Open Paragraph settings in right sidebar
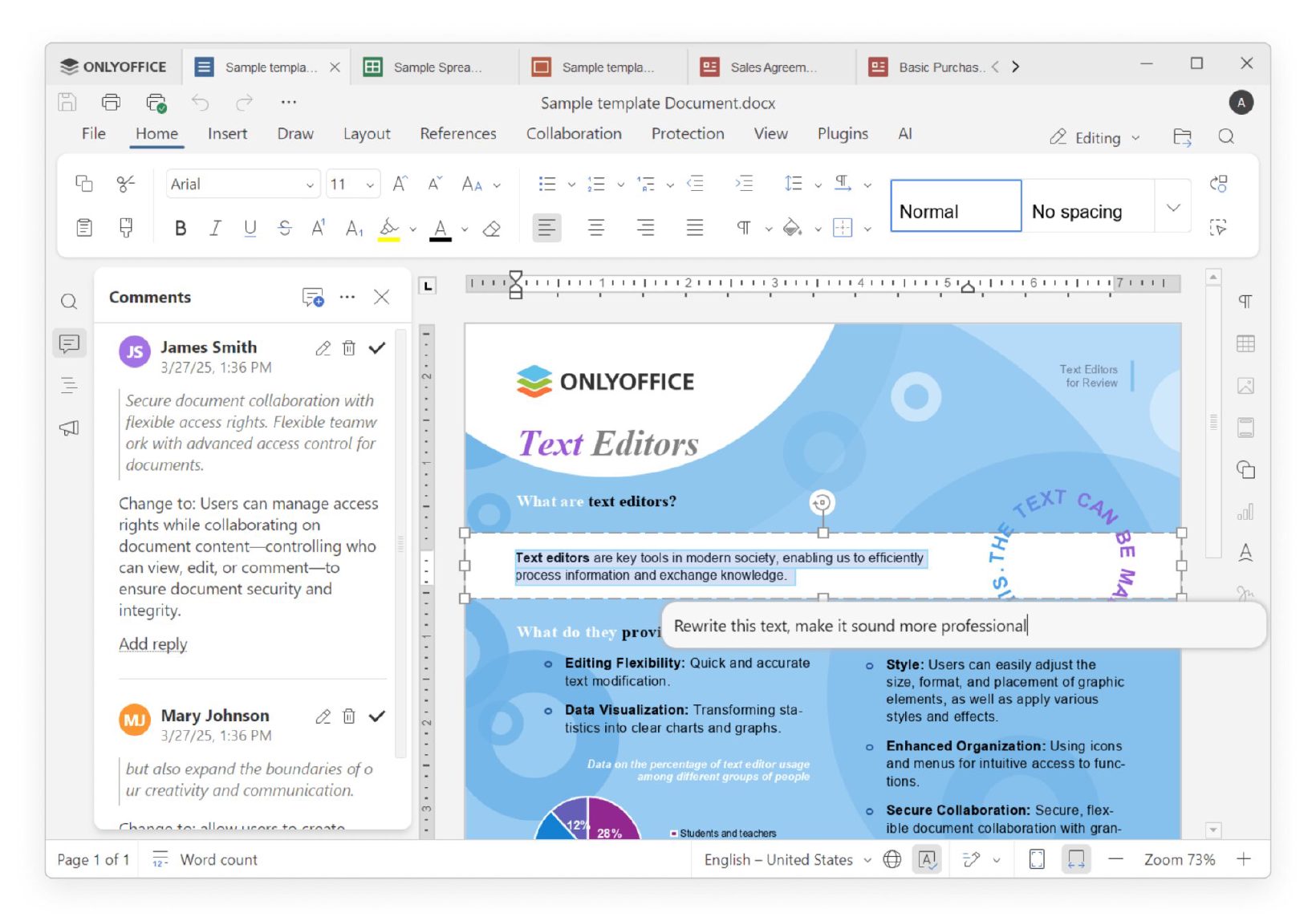The image size is (1316, 921). [x=1245, y=302]
